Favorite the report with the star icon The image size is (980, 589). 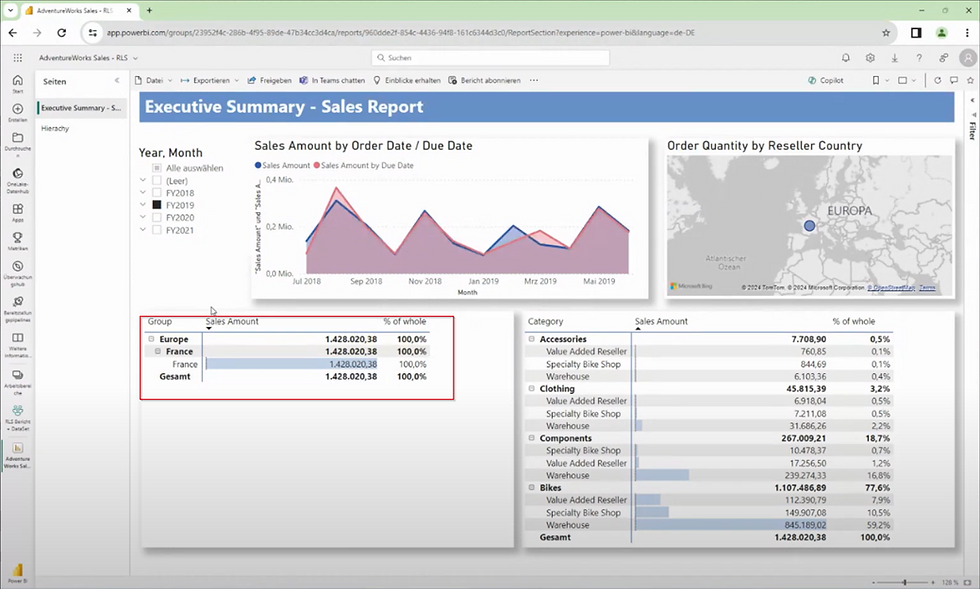pyautogui.click(x=970, y=80)
